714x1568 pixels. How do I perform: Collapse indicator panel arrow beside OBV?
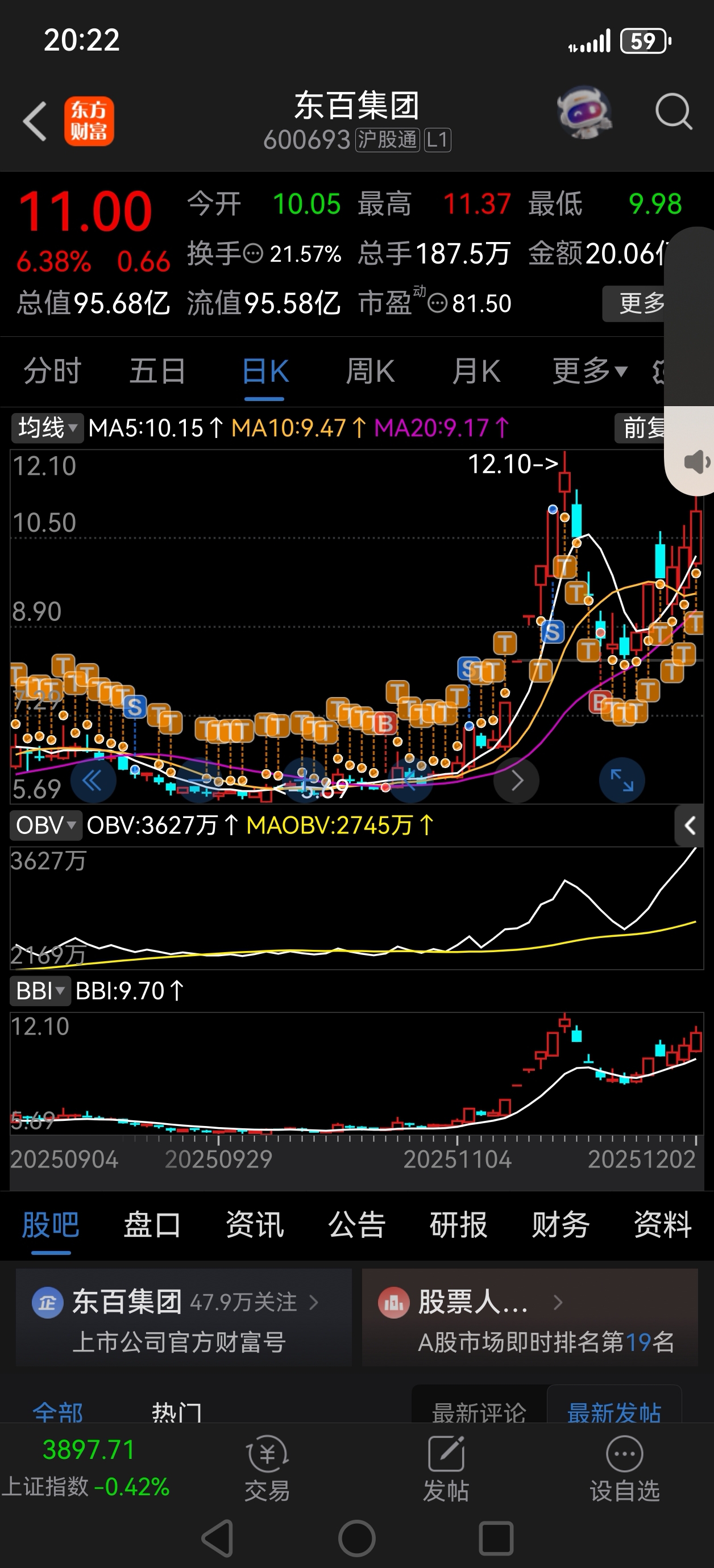point(690,825)
